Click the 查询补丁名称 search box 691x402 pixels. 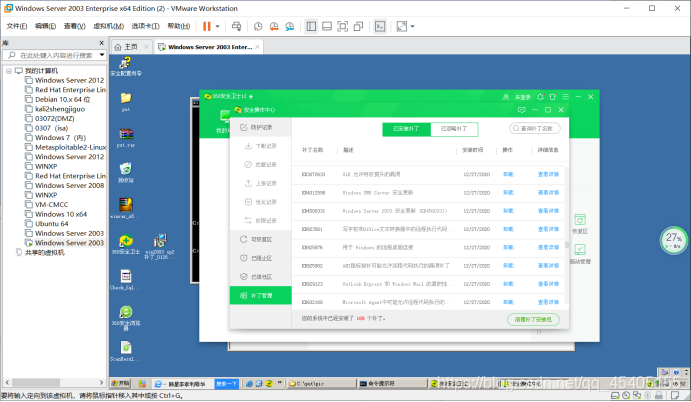535,128
